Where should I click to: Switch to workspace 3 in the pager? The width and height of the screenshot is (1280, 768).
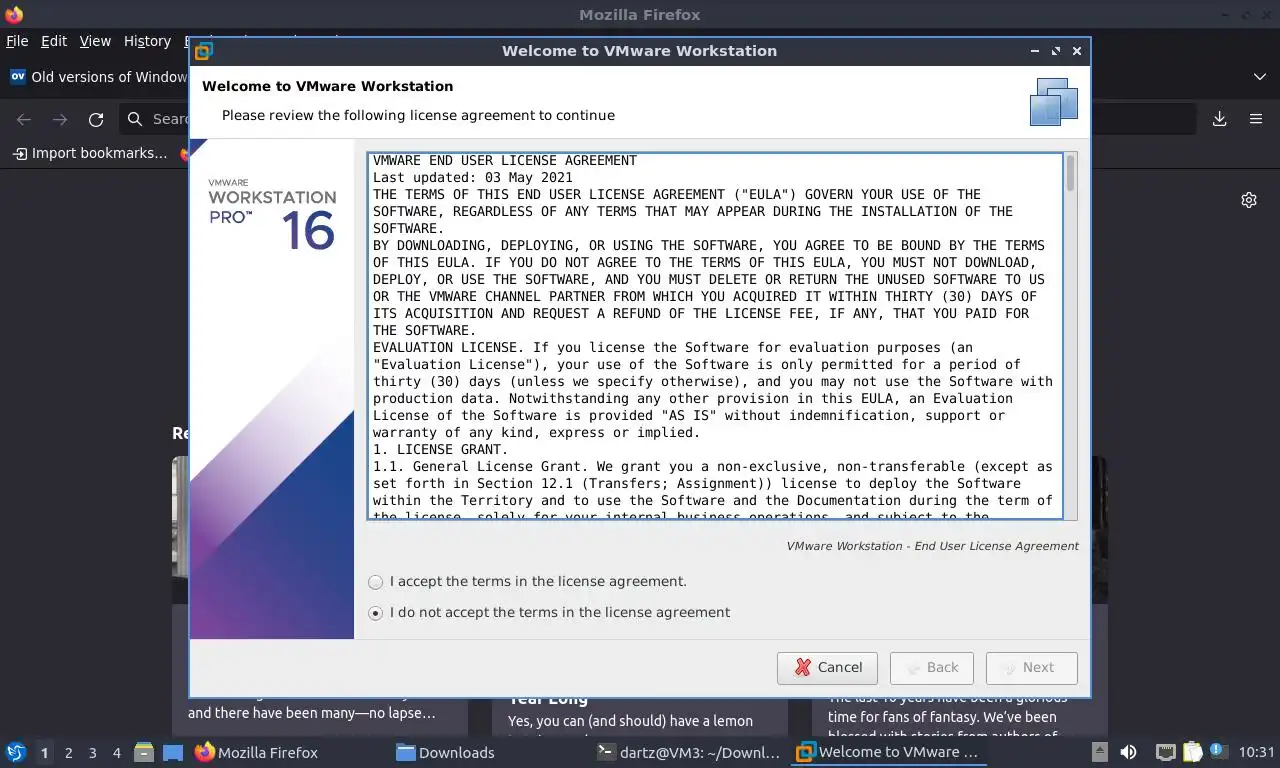pos(93,753)
